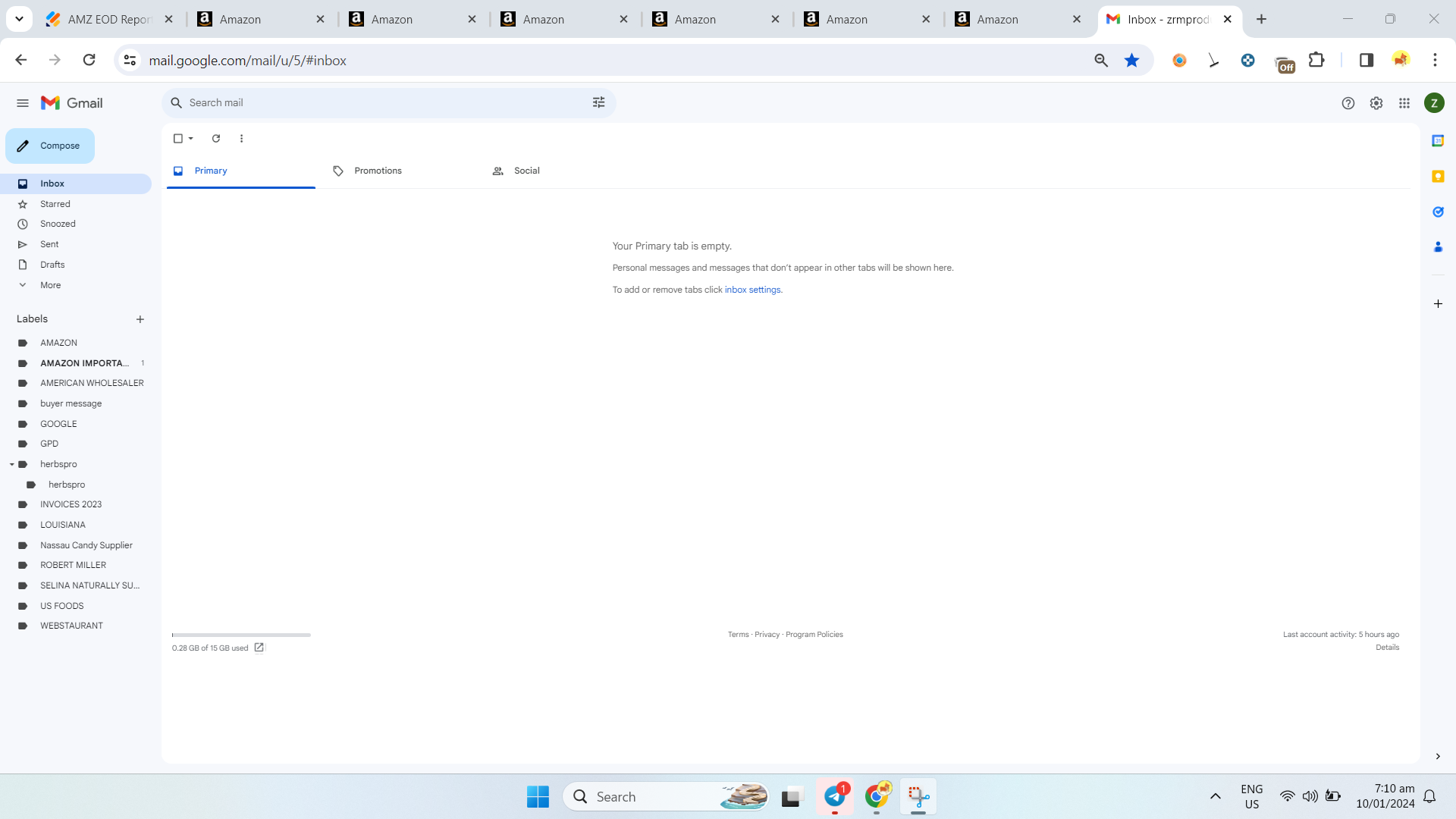View site information icon in address bar
Screen dimensions: 1456x819
pyautogui.click(x=130, y=60)
